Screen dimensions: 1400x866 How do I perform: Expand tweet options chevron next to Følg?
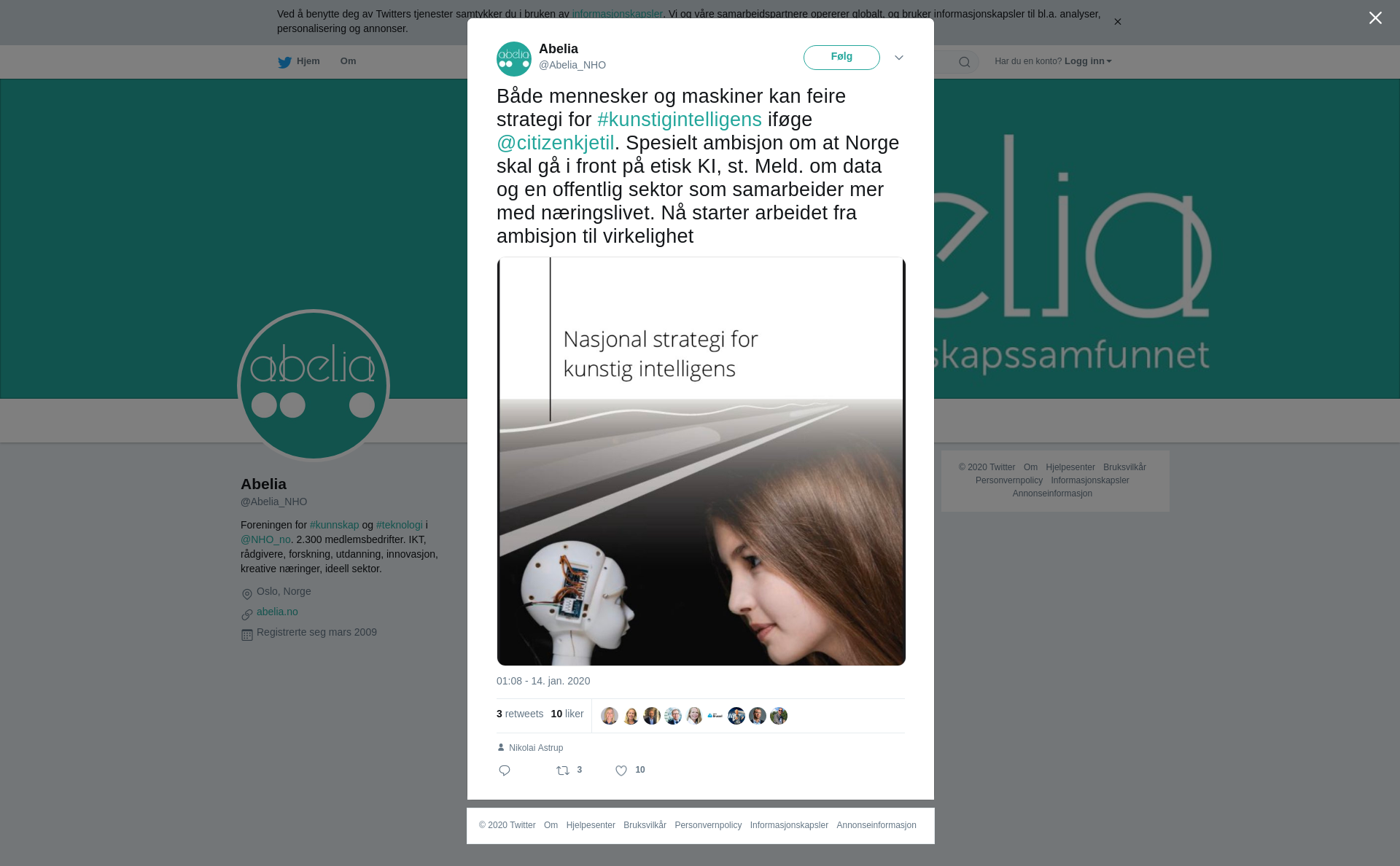899,58
